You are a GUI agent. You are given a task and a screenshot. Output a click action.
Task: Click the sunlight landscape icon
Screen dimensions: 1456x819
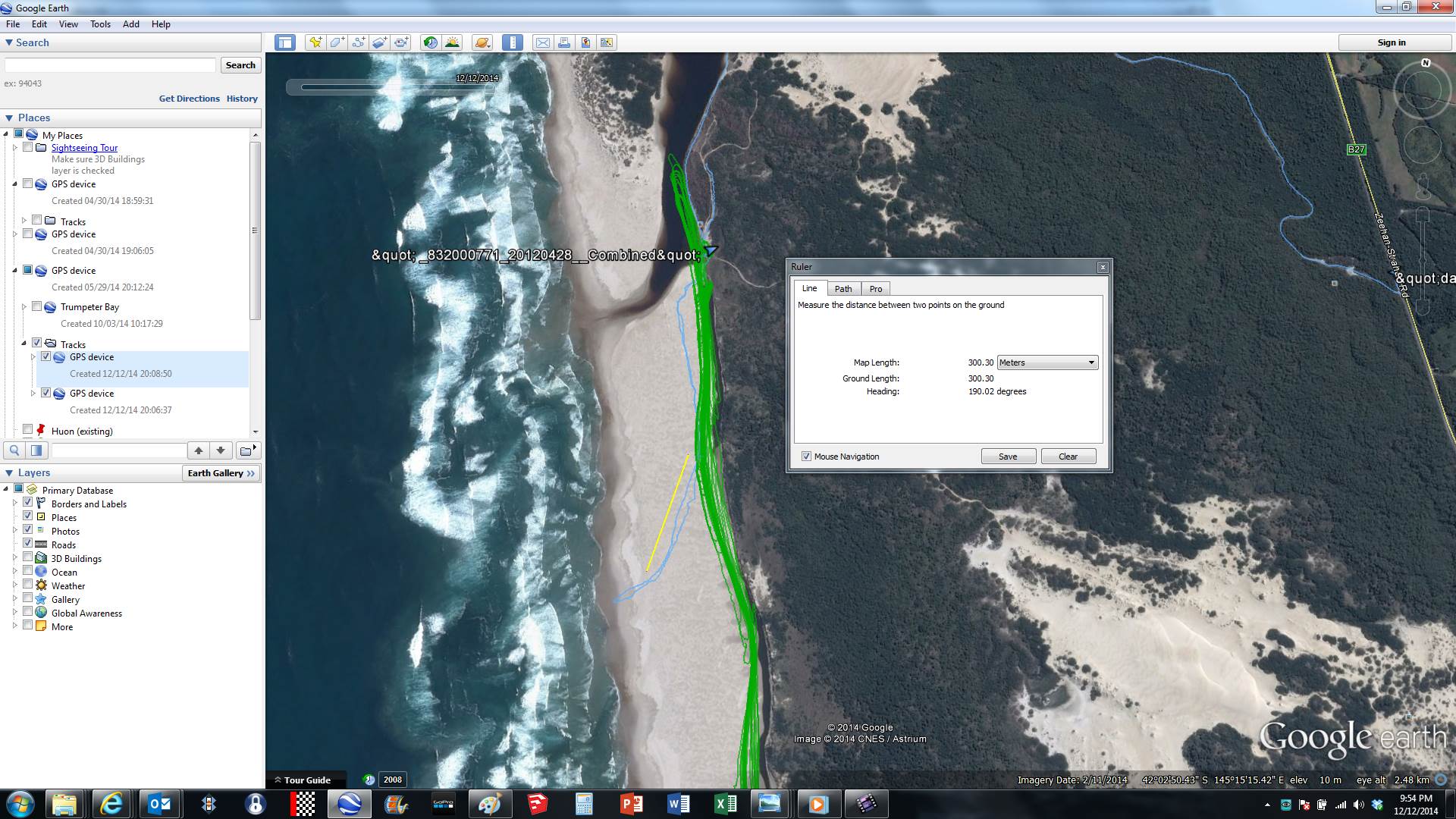(452, 42)
